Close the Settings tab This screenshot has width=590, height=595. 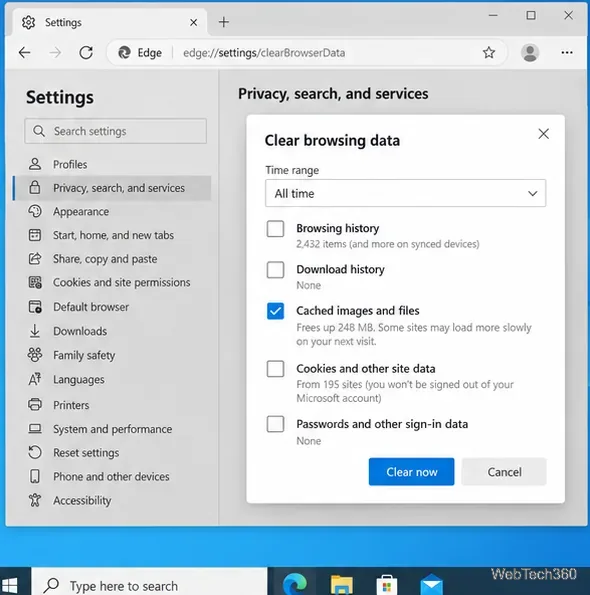[x=194, y=23]
